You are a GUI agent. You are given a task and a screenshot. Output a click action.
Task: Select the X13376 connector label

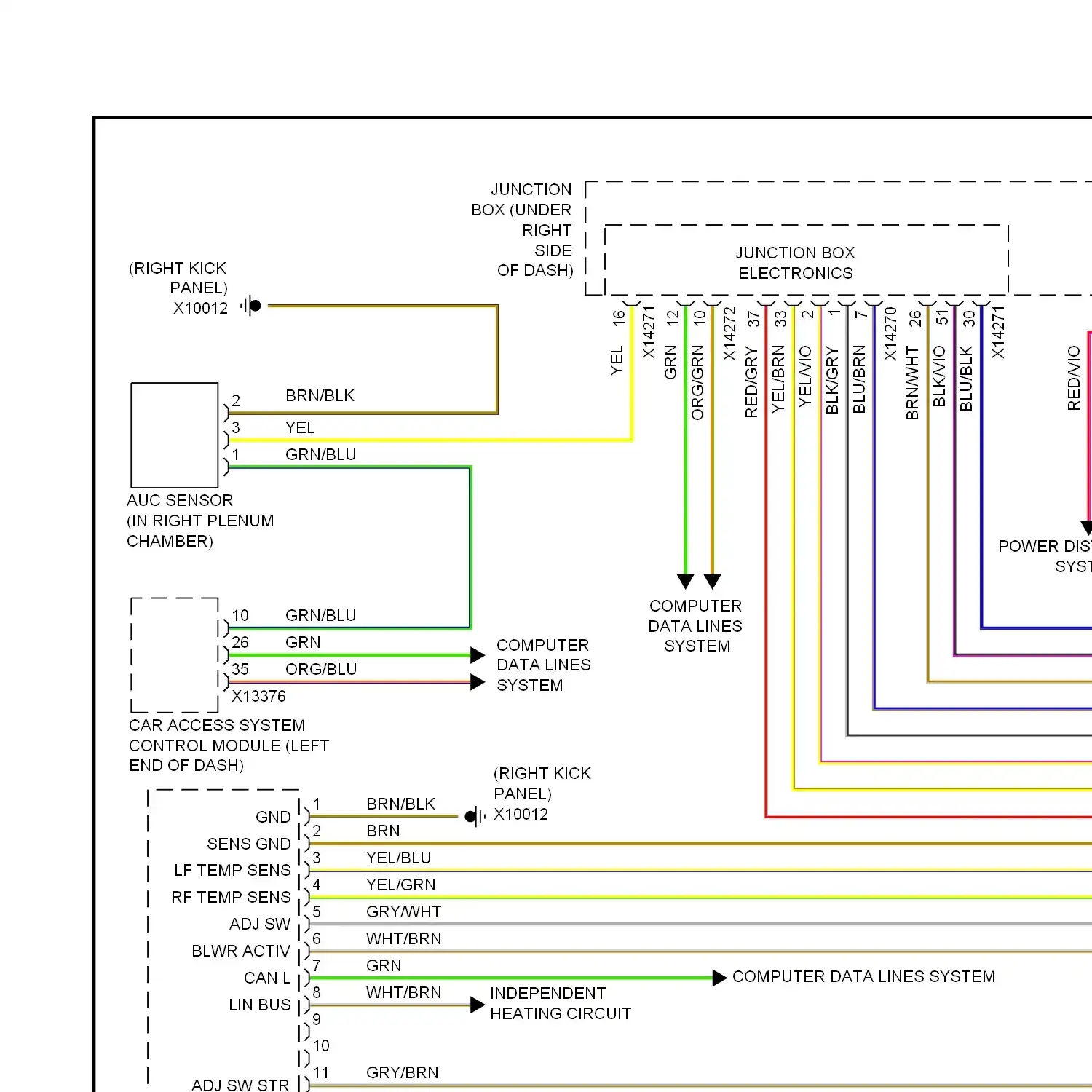(x=258, y=696)
